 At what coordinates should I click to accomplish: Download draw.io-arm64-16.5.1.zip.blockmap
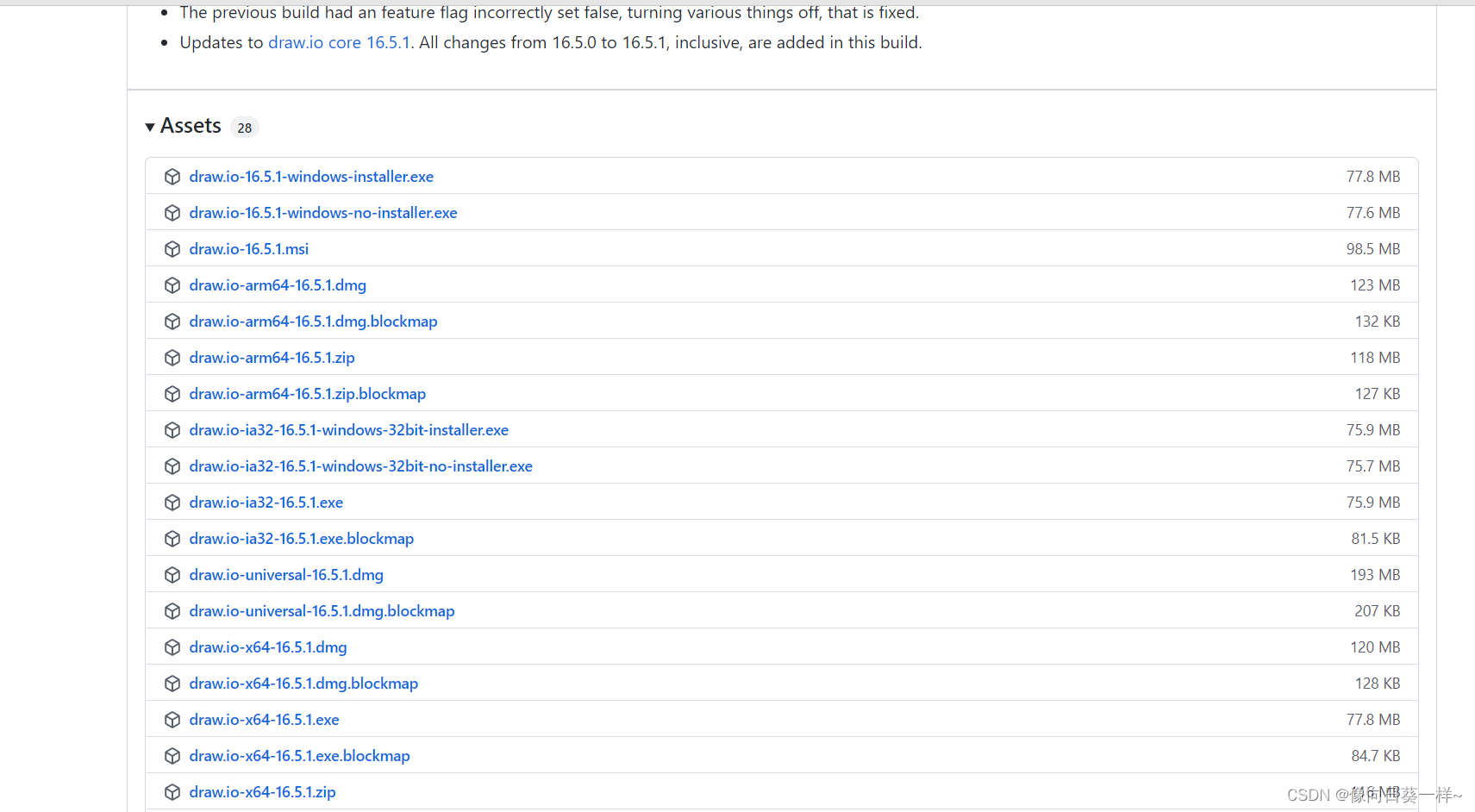308,394
